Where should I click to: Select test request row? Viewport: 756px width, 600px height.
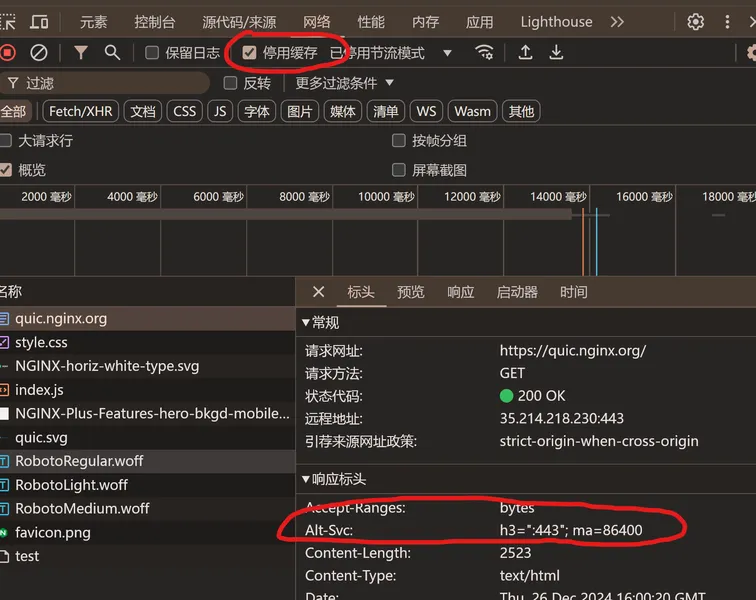click(147, 556)
